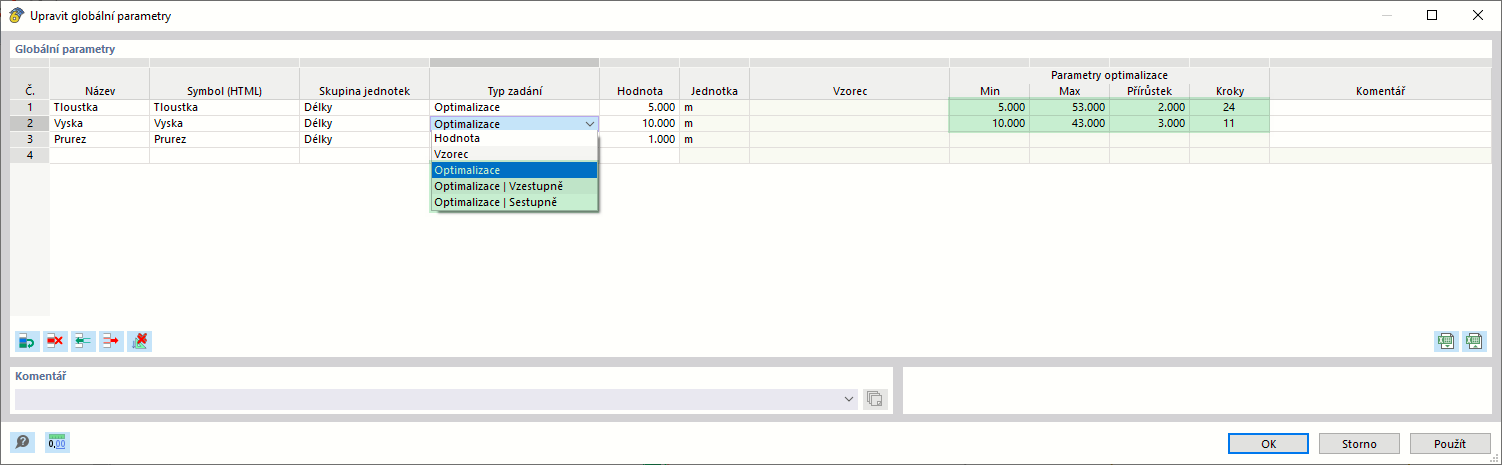The image size is (1502, 465).
Task: Click the comment library icon beside Komentář field
Action: tap(874, 399)
